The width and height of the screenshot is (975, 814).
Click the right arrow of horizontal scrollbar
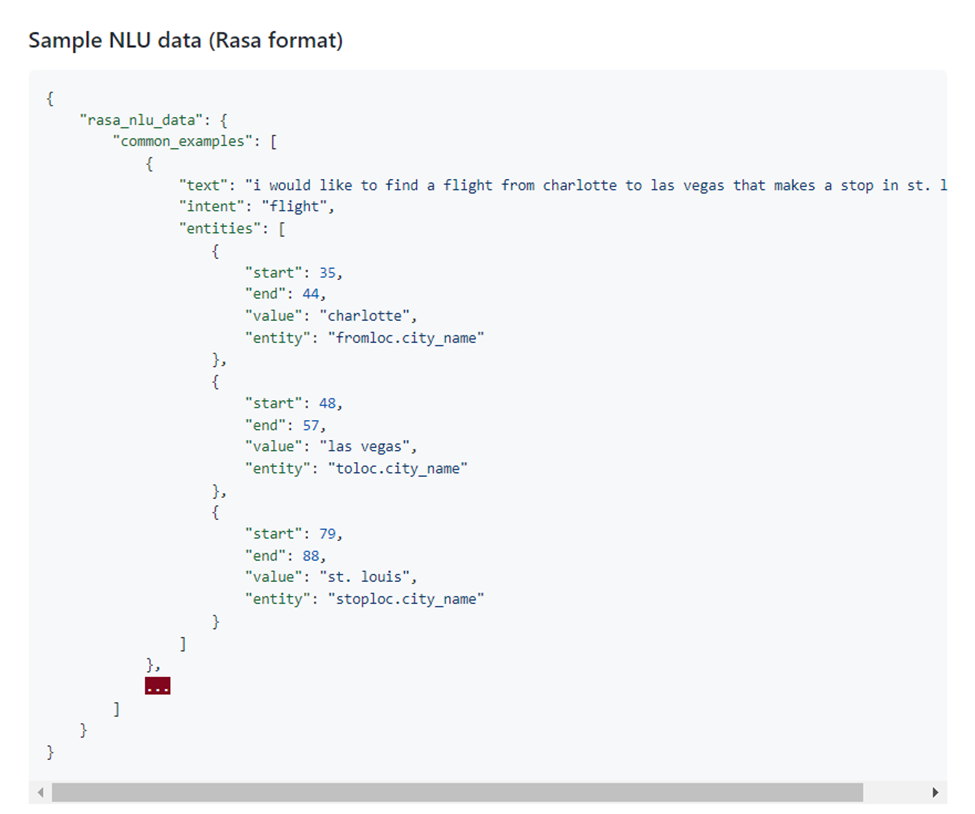pyautogui.click(x=935, y=792)
